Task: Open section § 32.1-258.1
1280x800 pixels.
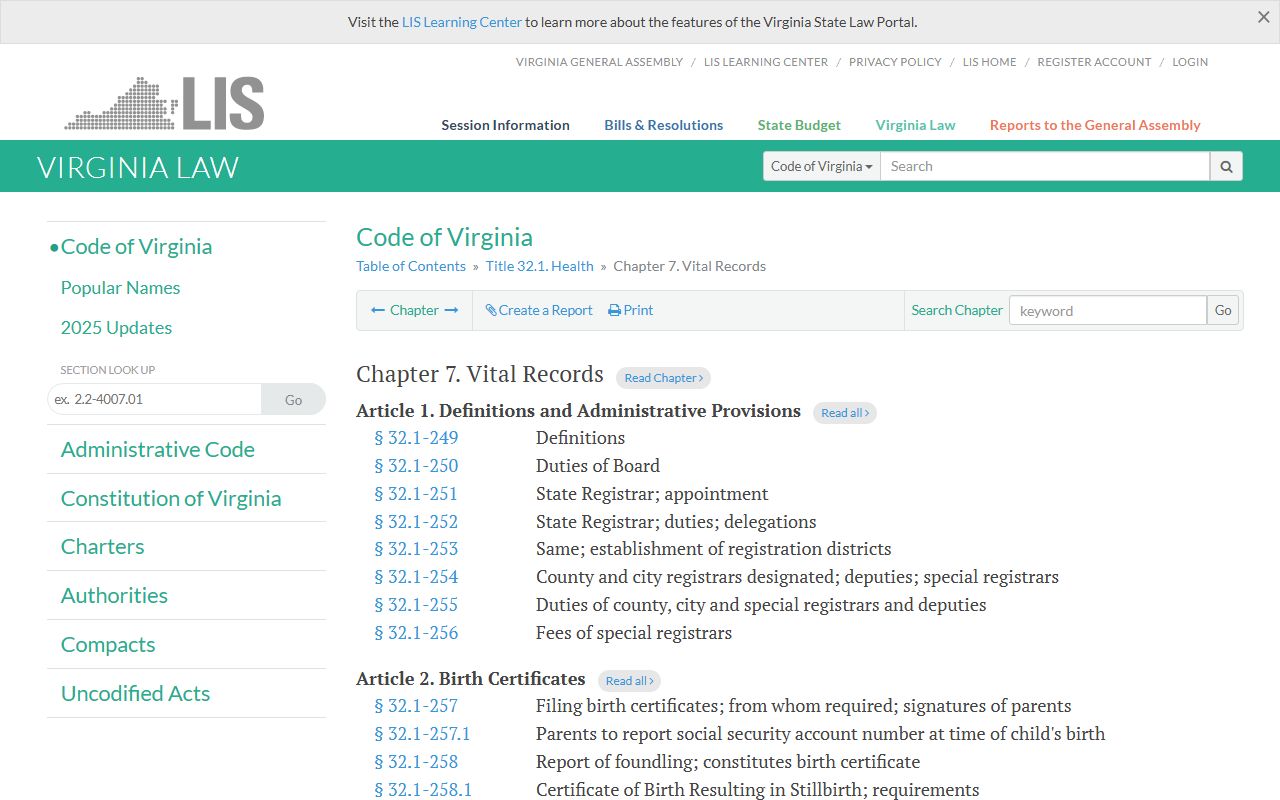Action: coord(423,790)
